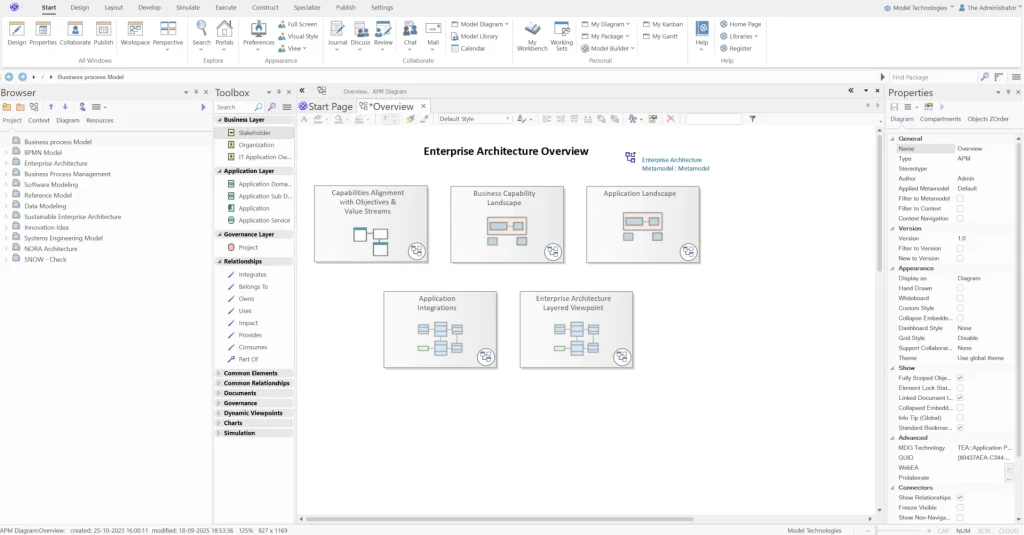Screen dimensions: 1024x535
Task: Open the Search magnifier in Explore group
Action: coord(202,33)
